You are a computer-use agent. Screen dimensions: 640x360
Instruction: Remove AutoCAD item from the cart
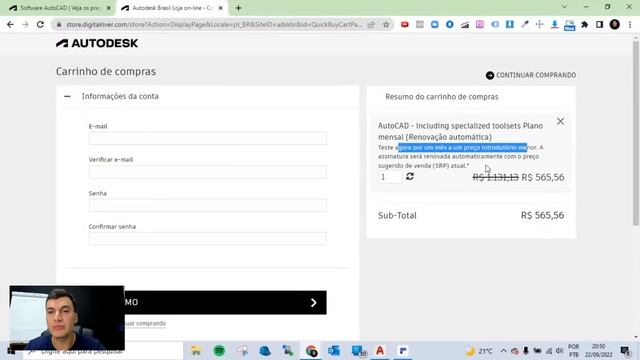tap(560, 121)
